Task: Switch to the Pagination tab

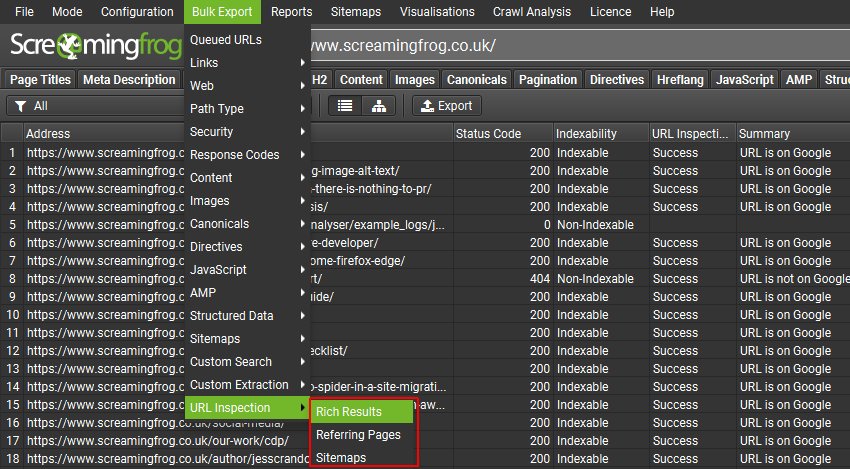Action: tap(548, 80)
